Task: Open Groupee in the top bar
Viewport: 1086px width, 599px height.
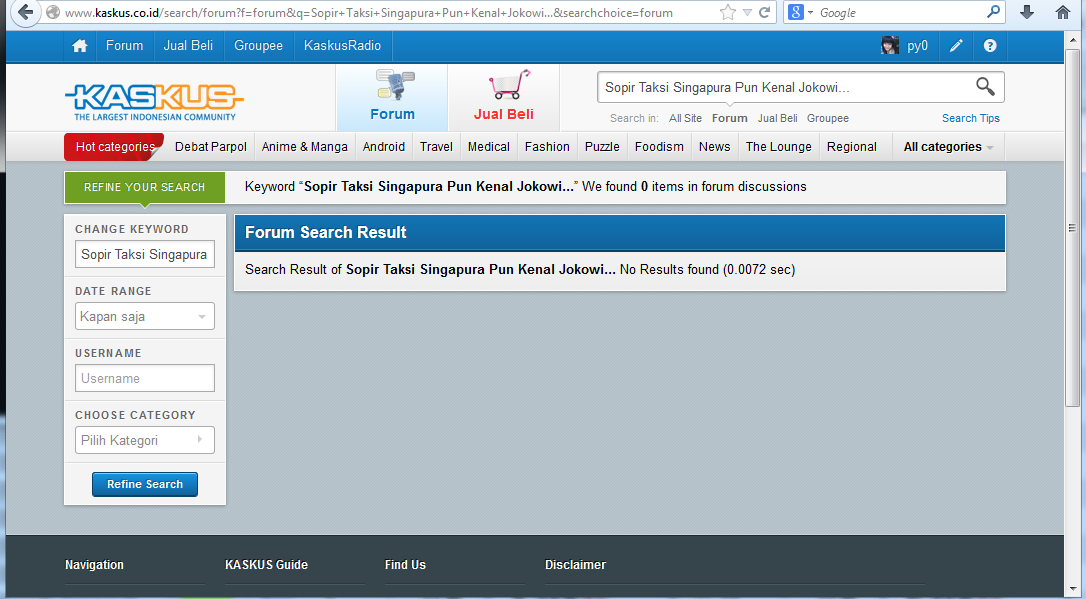Action: point(258,46)
